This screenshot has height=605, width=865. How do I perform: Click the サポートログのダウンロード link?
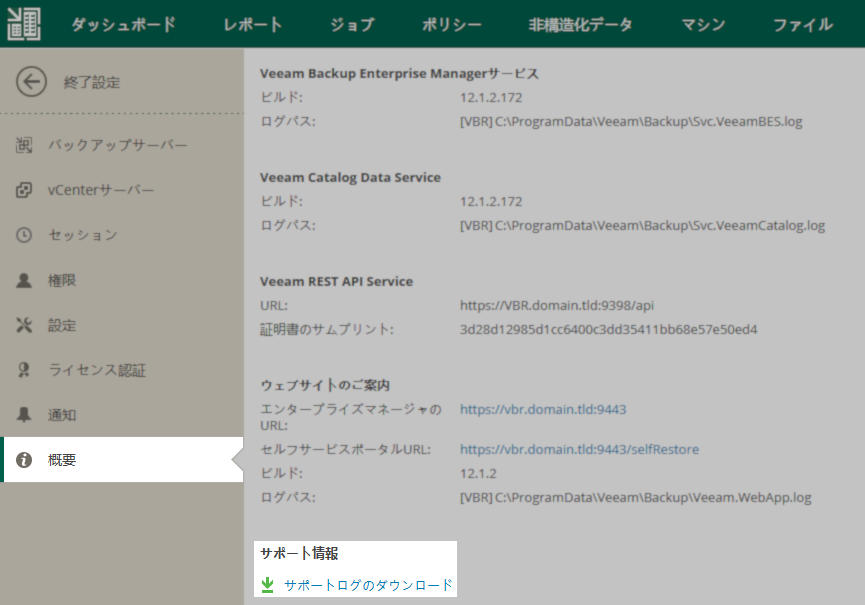(368, 585)
